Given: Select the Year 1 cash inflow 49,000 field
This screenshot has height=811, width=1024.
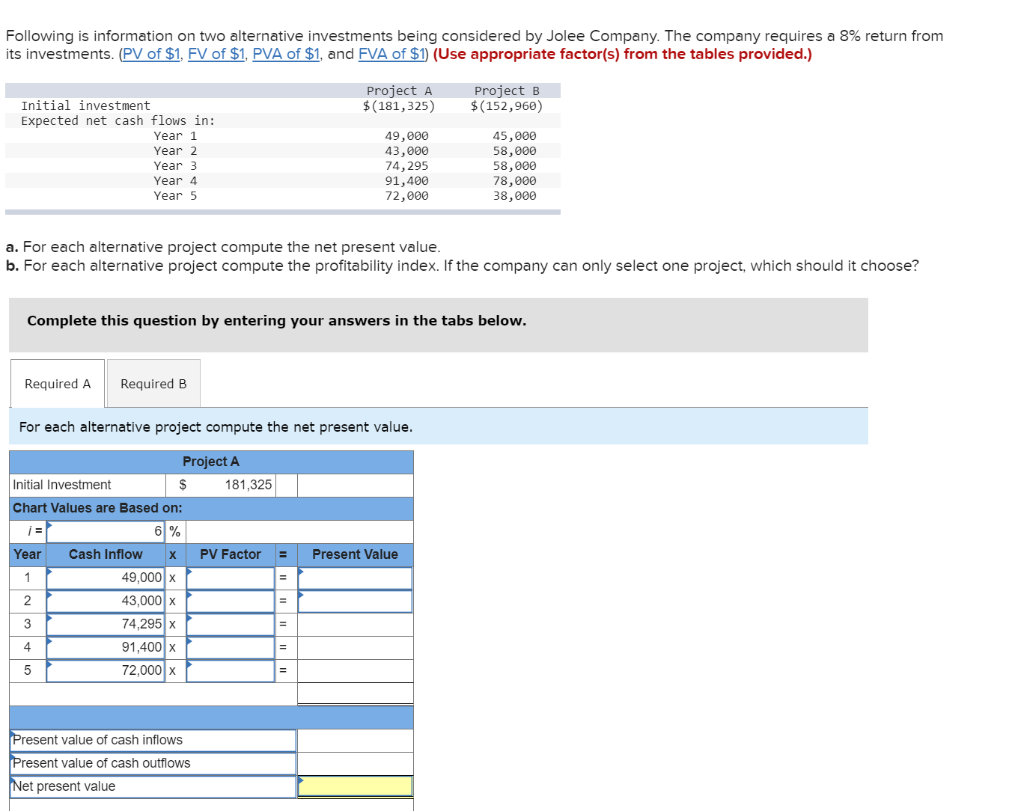Looking at the screenshot, I should (106, 578).
